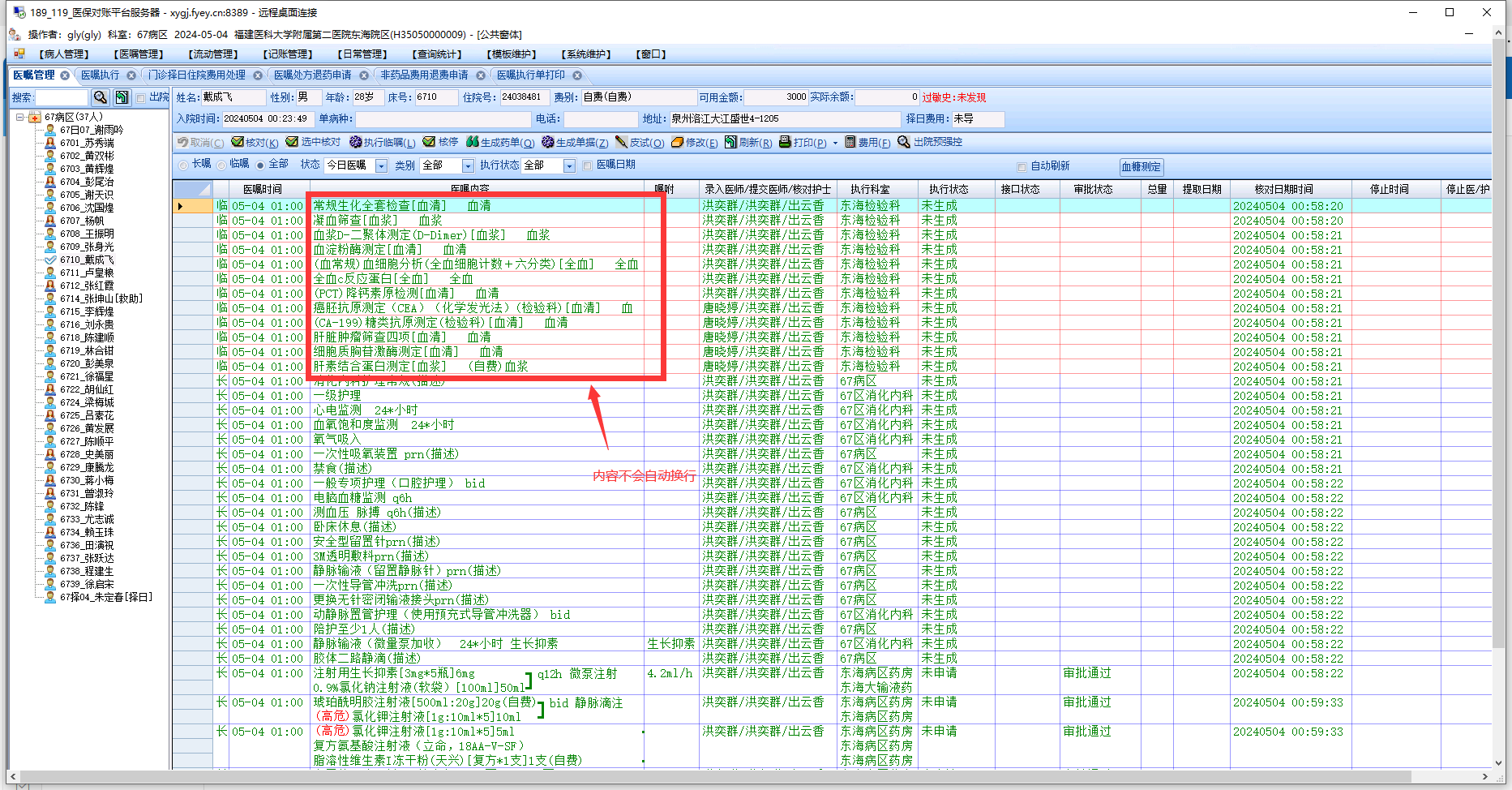Open the 打印(P) dropdown arrow
1512x790 pixels.
point(835,143)
